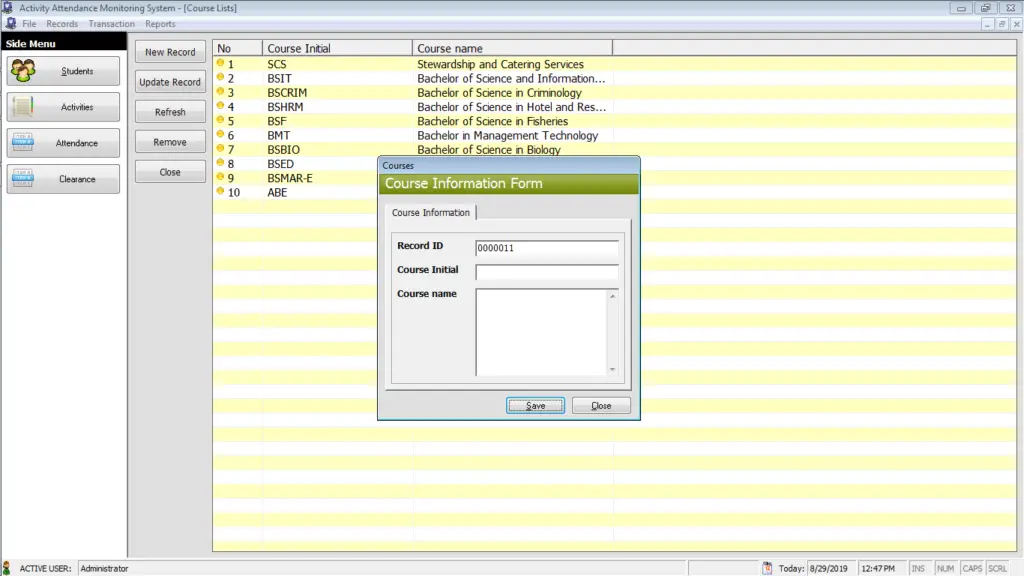This screenshot has height=576, width=1024.
Task: Save the course information form
Action: coord(535,405)
